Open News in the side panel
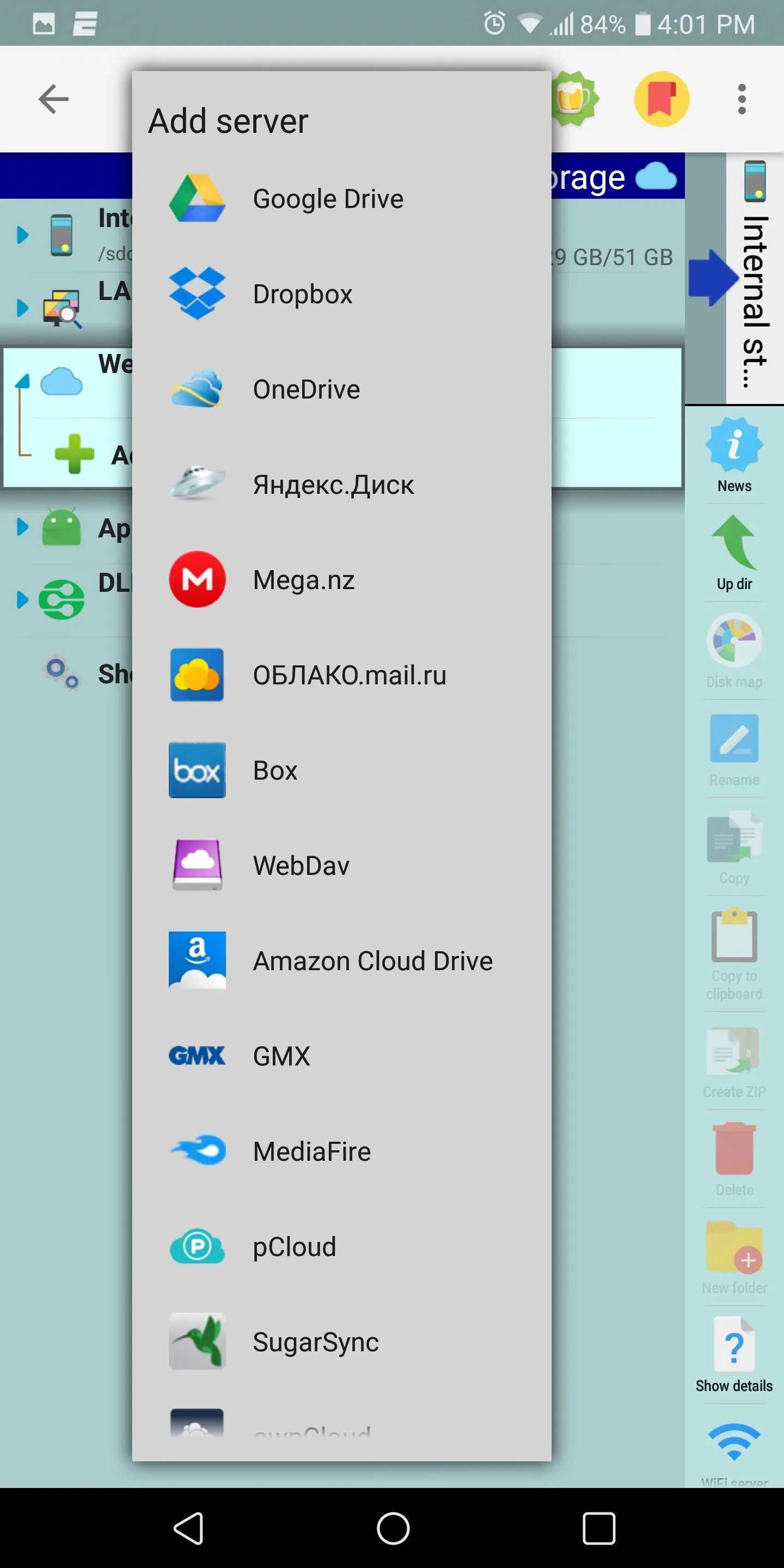This screenshot has height=1568, width=784. pos(734,455)
